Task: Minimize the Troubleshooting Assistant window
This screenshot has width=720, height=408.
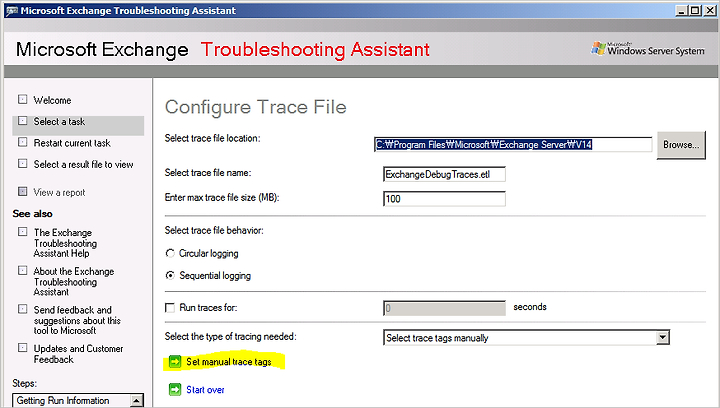Action: click(x=682, y=10)
